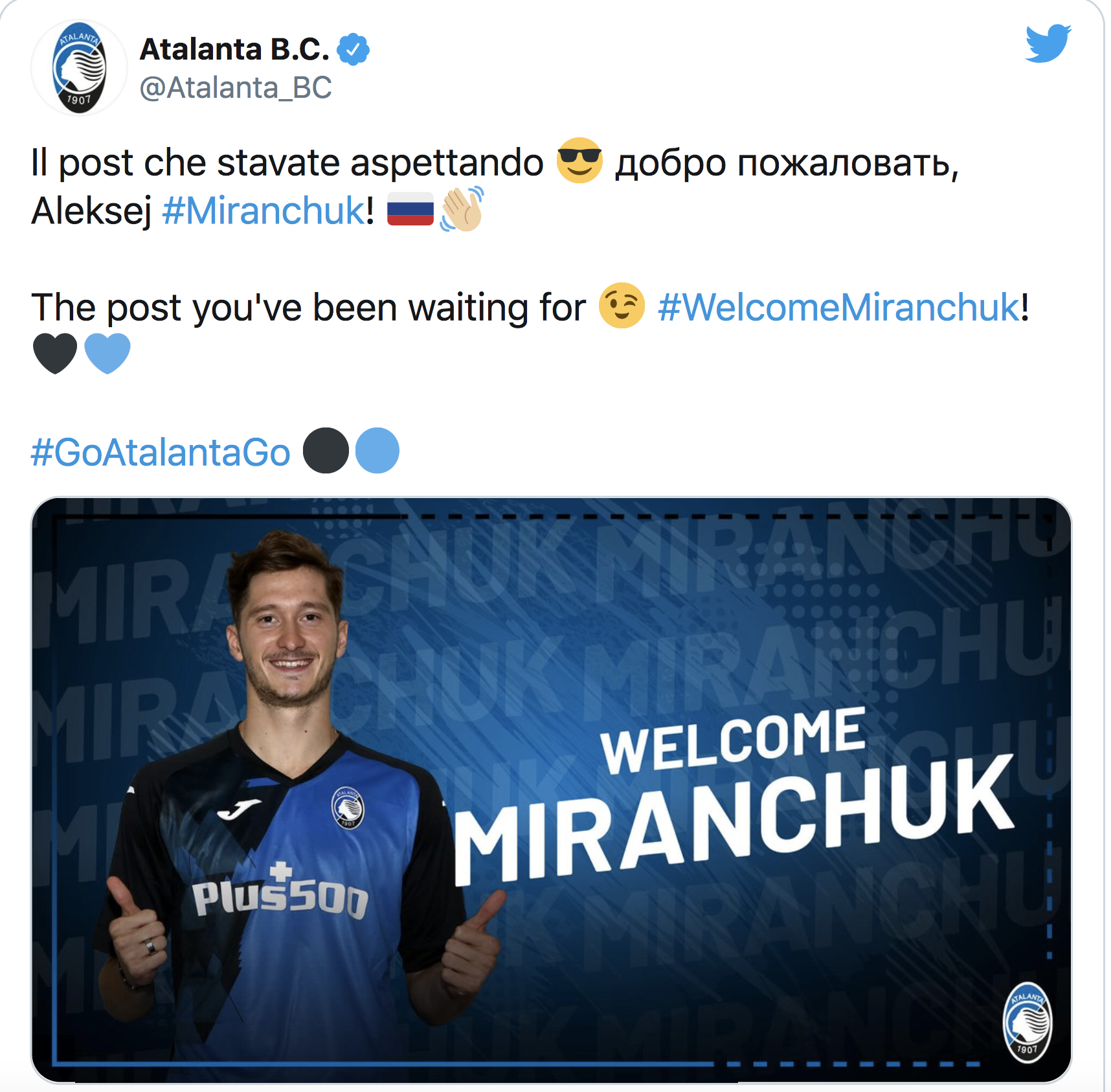Open the #WelcomeMiranchuk hashtag
Image resolution: width=1111 pixels, height=1092 pixels.
[x=838, y=307]
